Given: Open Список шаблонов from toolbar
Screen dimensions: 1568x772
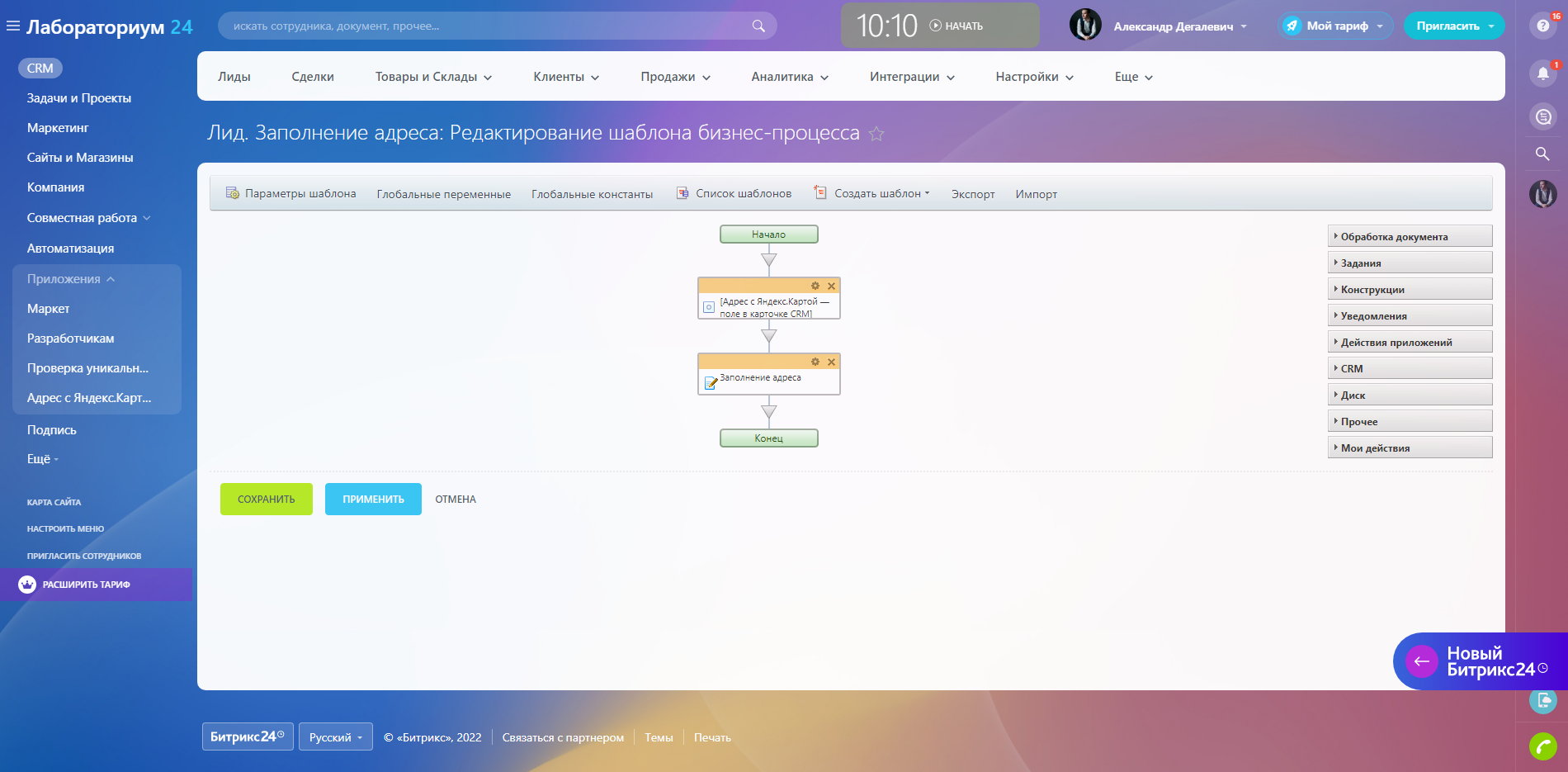Looking at the screenshot, I should (734, 193).
